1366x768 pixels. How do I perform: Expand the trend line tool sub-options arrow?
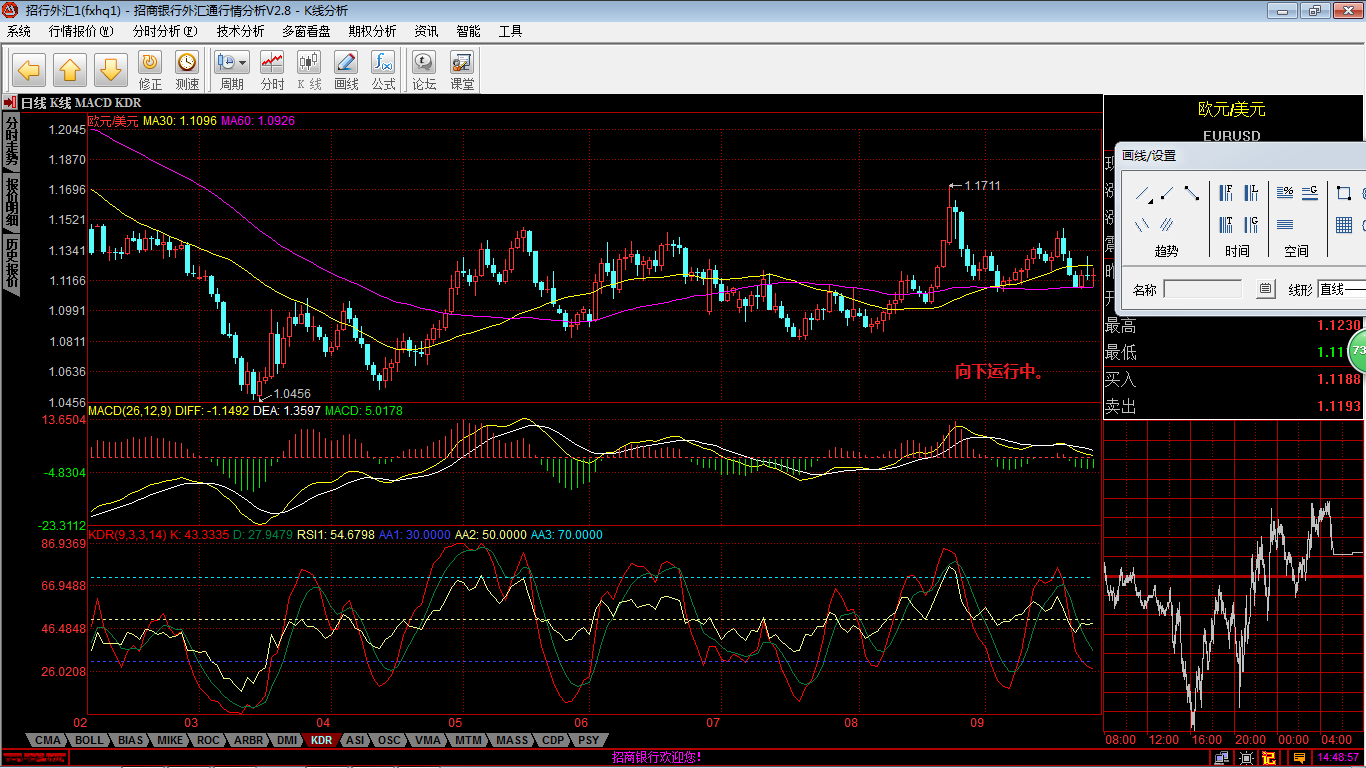pyautogui.click(x=1150, y=202)
